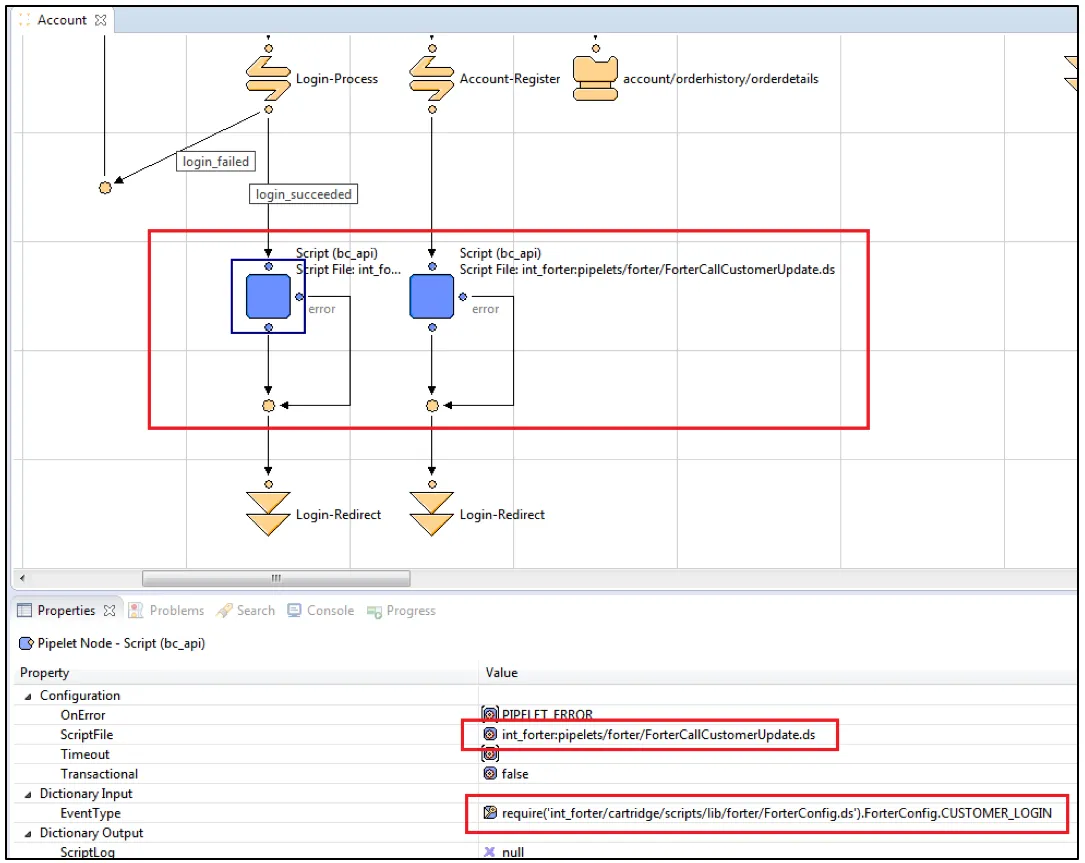This screenshot has width=1085, height=863.
Task: Collapse the Dictionary Output property group
Action: pos(28,833)
